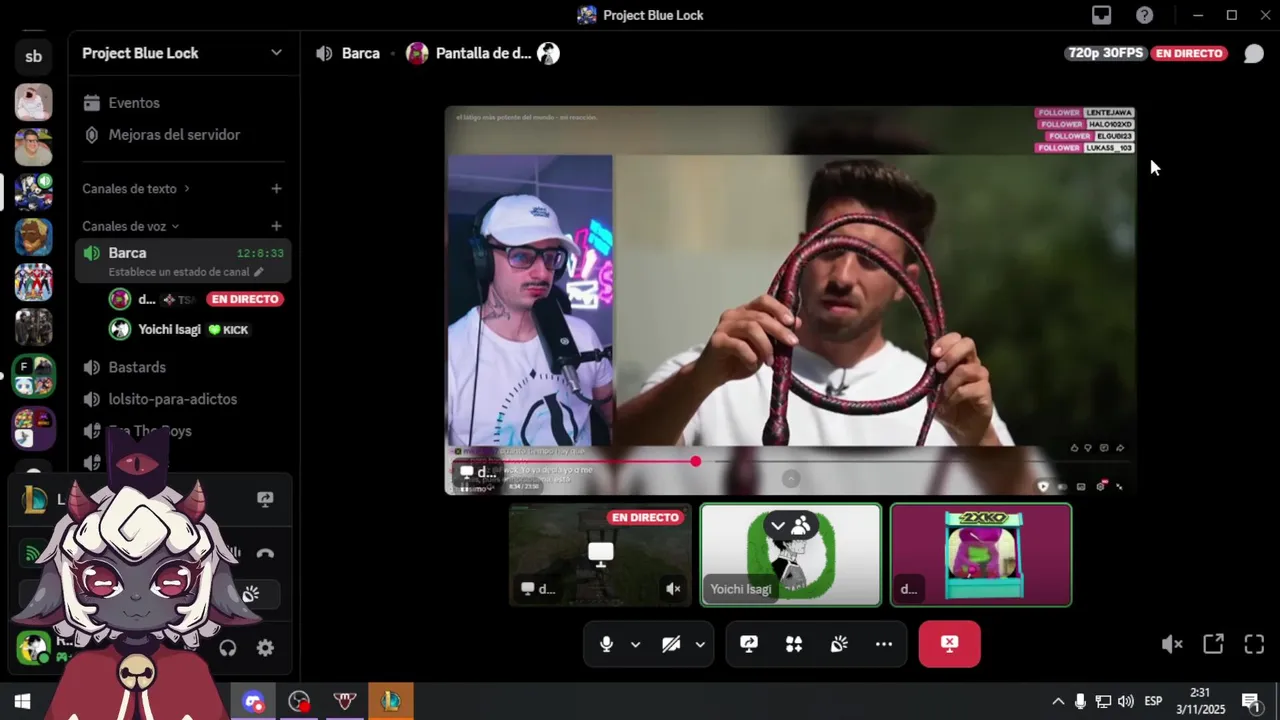
Task: Click the 'Pantalla de d...' stream title
Action: (x=483, y=53)
